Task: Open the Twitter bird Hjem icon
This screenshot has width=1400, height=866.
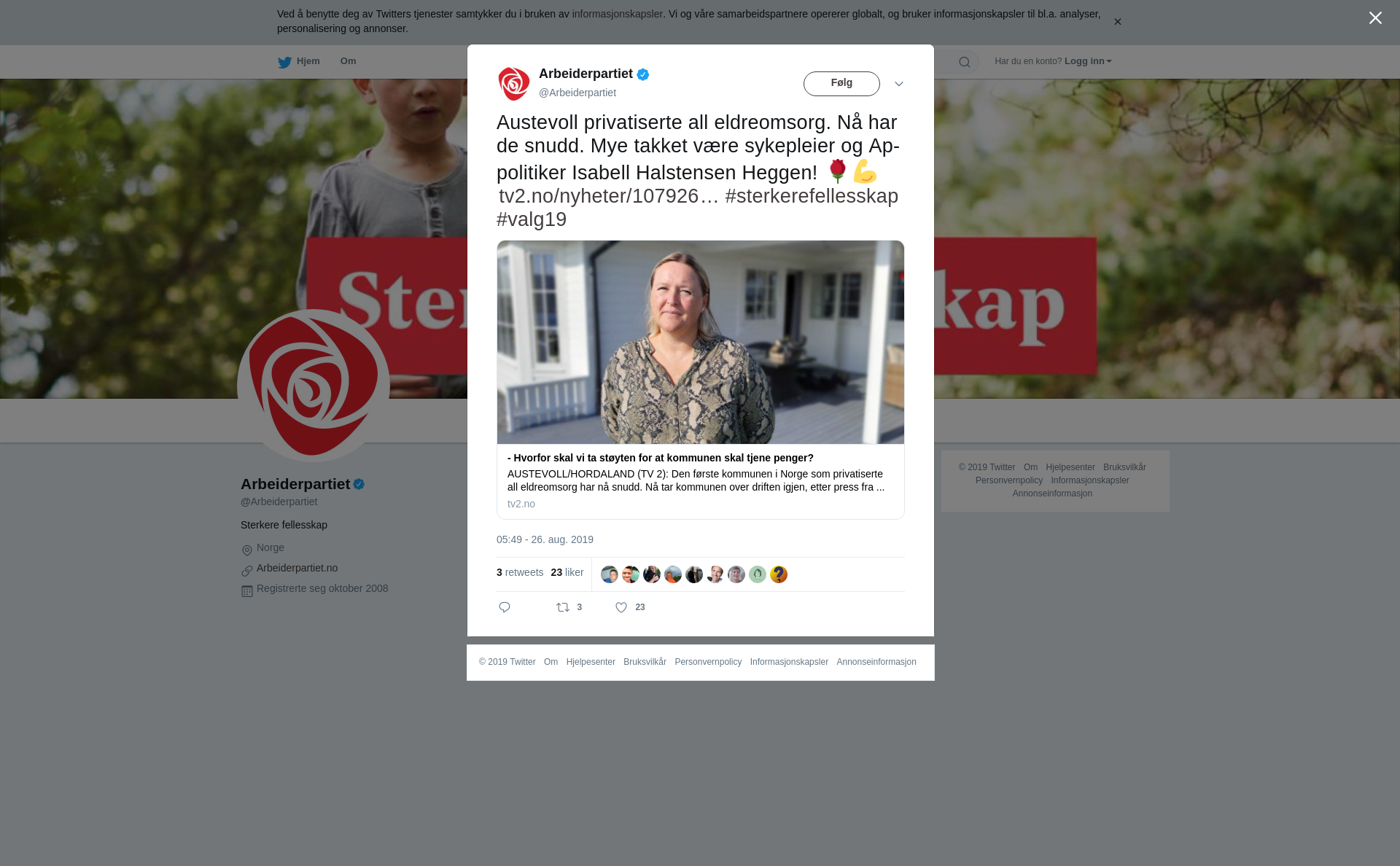Action: tap(284, 62)
